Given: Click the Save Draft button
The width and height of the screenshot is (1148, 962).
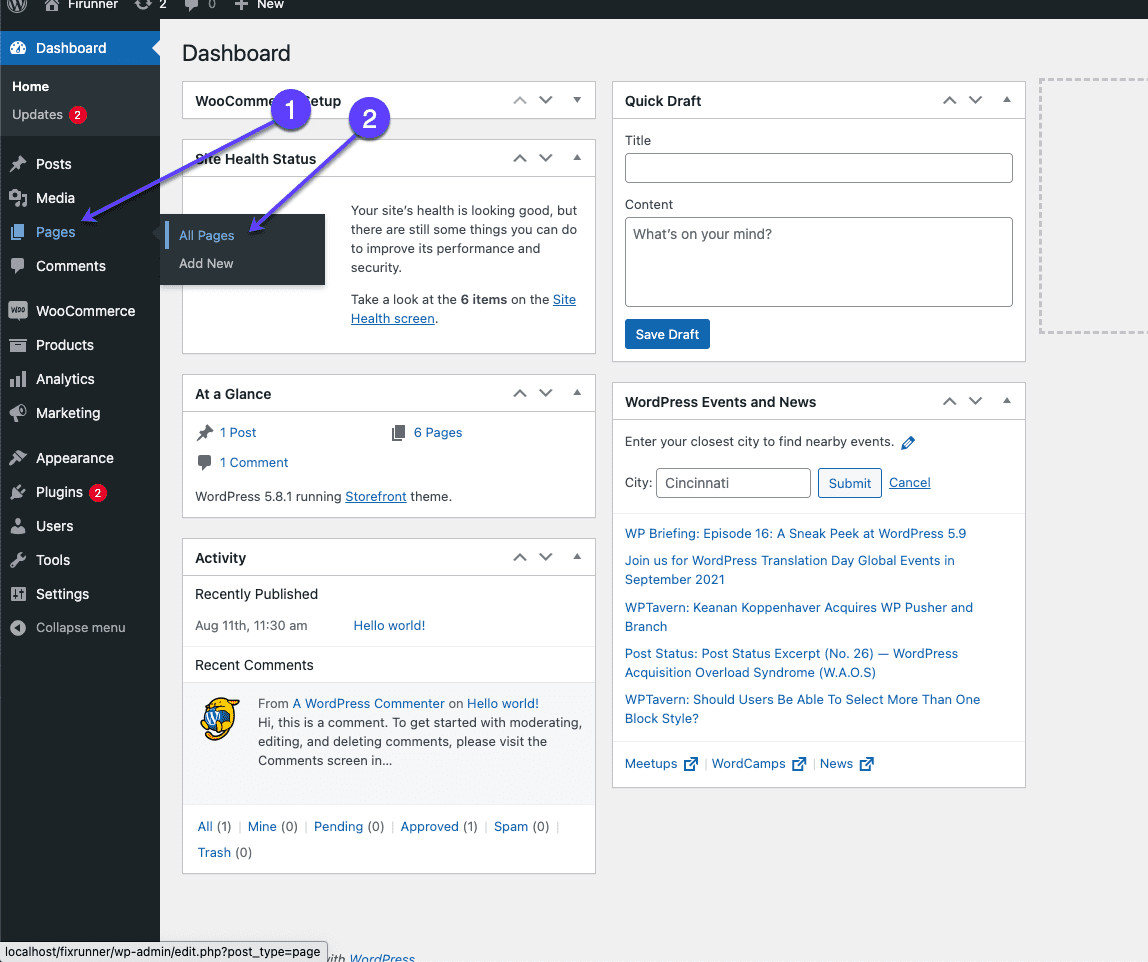Looking at the screenshot, I should coord(667,335).
